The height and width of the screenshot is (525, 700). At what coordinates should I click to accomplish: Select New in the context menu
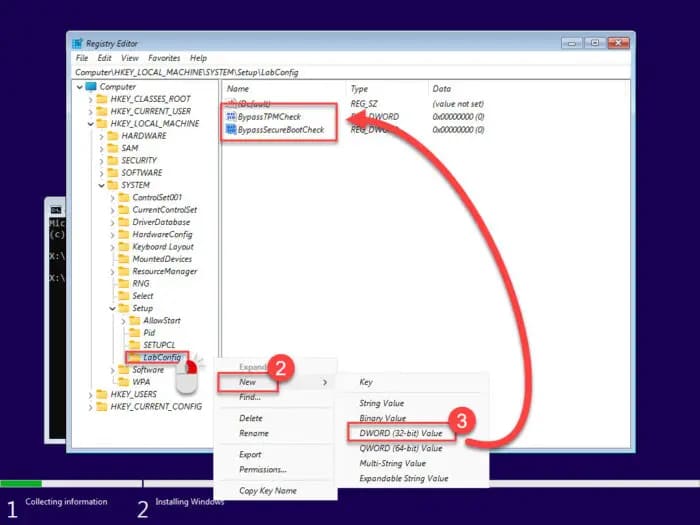pos(252,382)
